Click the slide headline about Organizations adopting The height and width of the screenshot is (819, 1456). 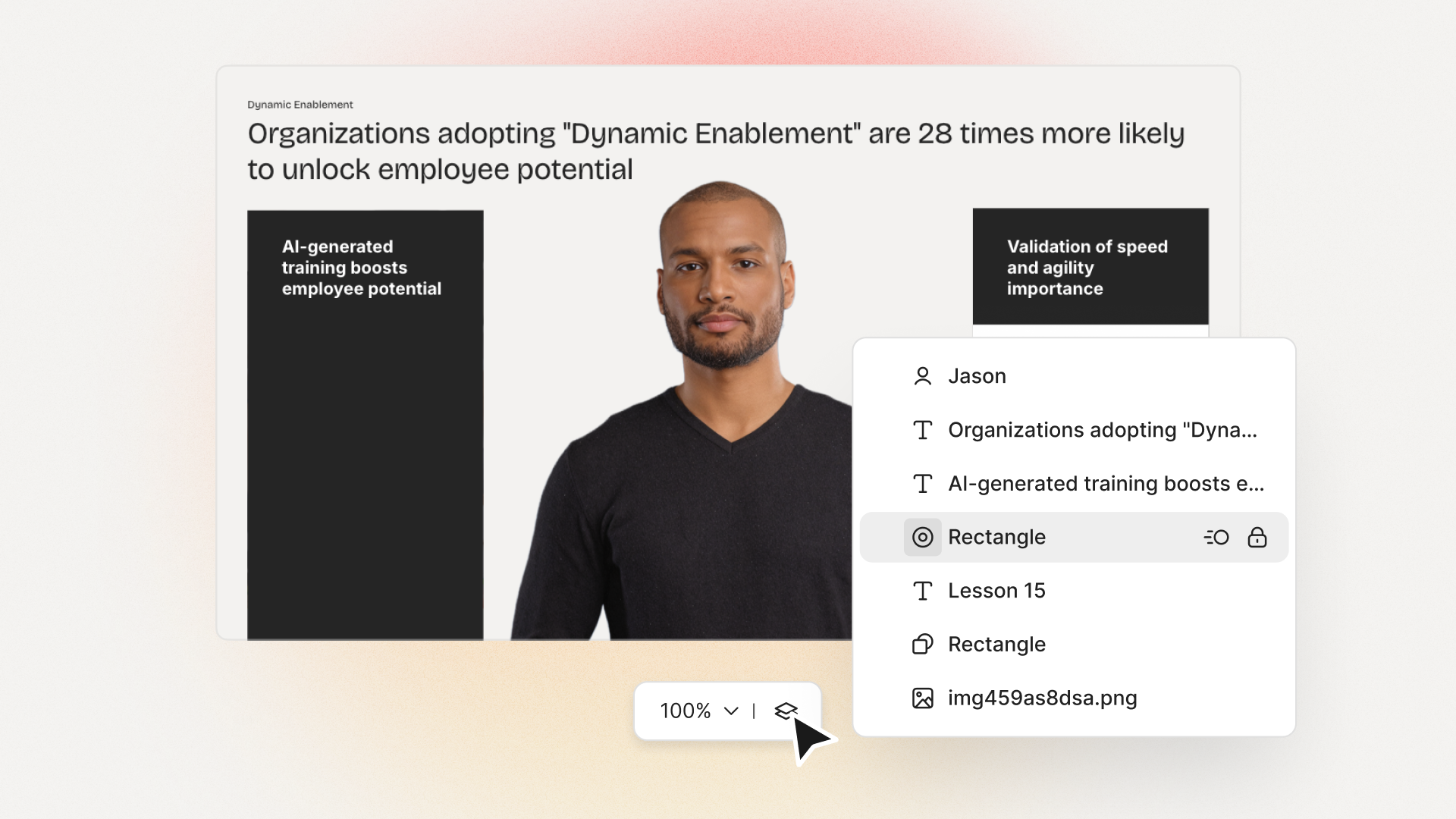click(x=716, y=151)
